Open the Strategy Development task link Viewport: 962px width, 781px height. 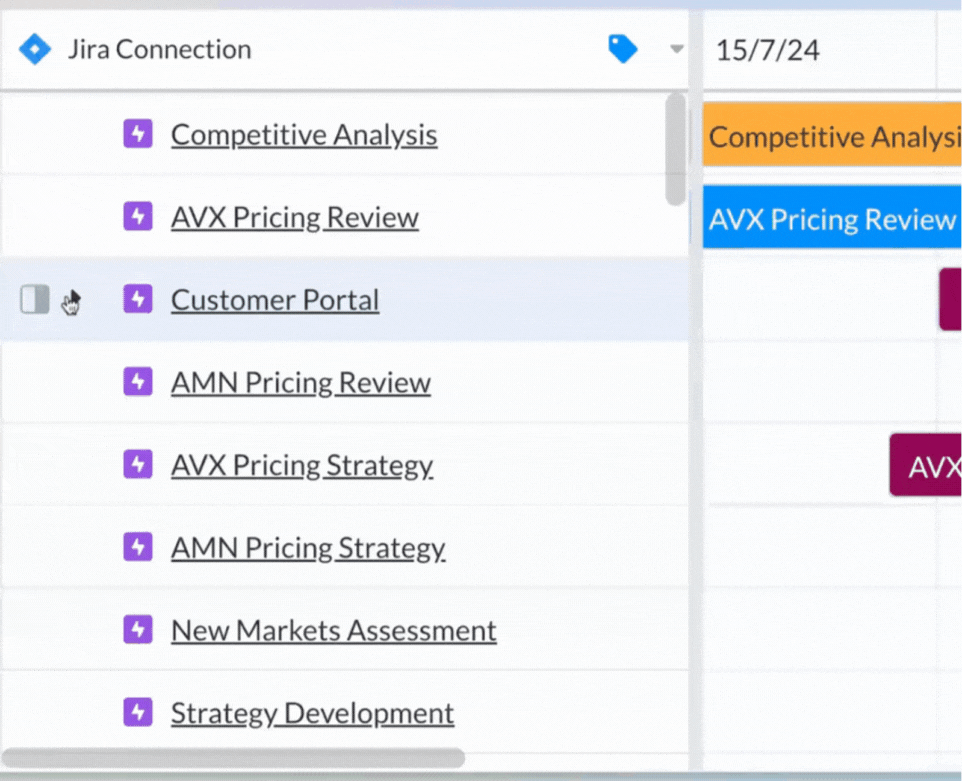coord(312,713)
